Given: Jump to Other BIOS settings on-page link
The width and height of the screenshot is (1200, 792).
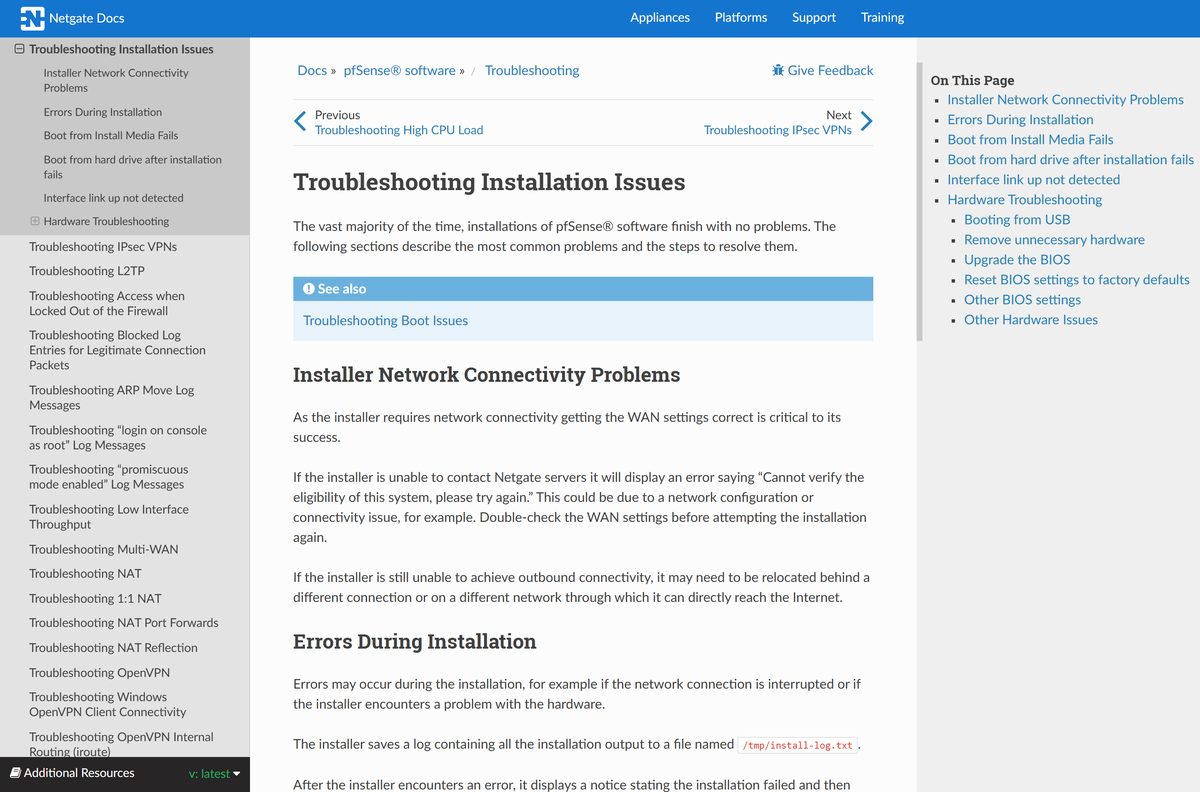Looking at the screenshot, I should point(1022,299).
